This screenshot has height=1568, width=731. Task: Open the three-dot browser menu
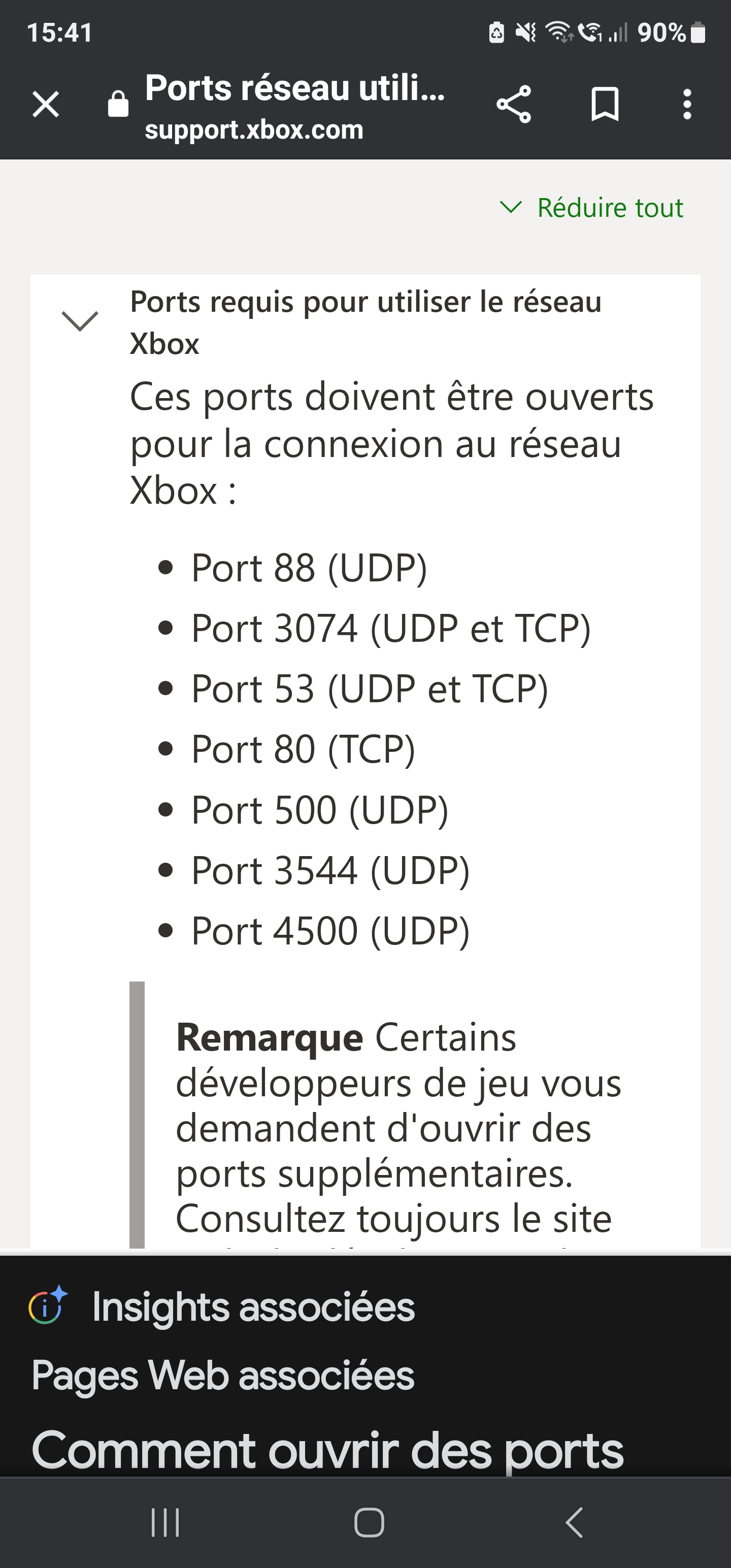tap(686, 104)
